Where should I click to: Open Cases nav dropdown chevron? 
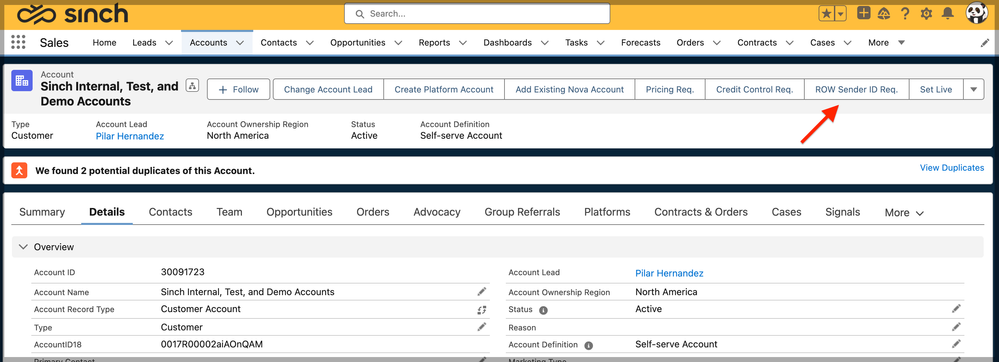848,43
